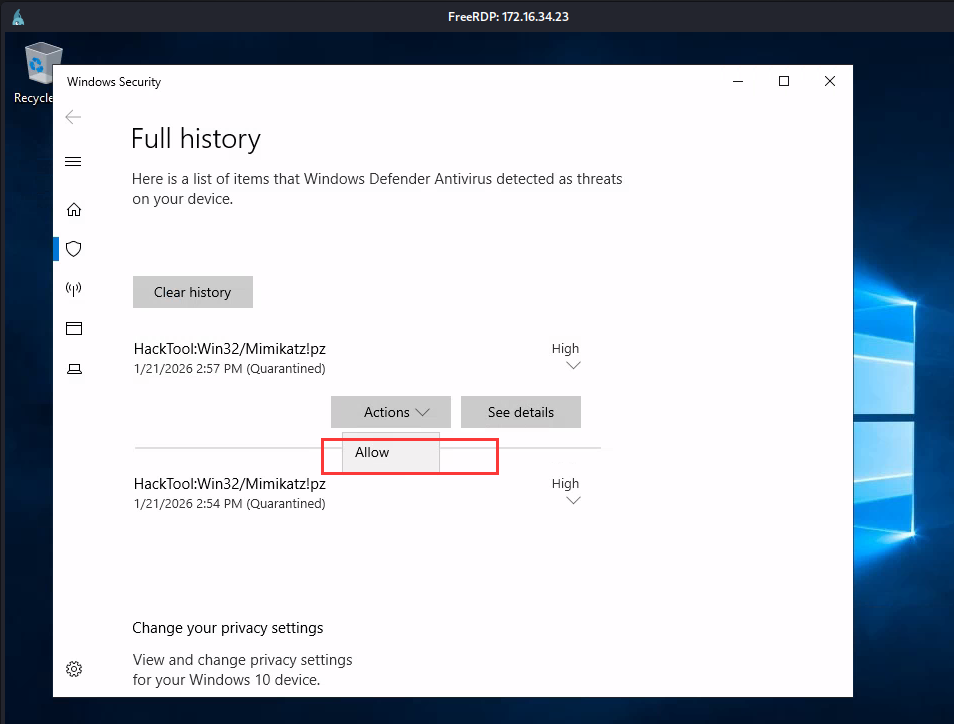This screenshot has width=954, height=724.
Task: Open Firewall & network protection sidebar icon
Action: [73, 289]
